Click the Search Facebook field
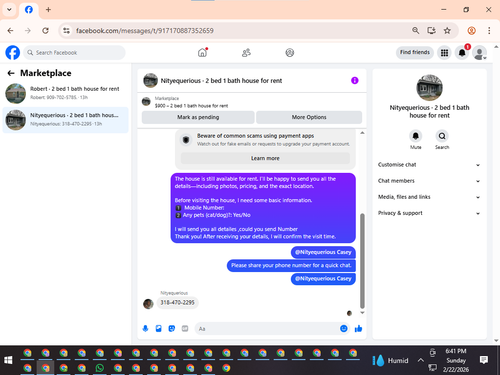 coord(74,53)
